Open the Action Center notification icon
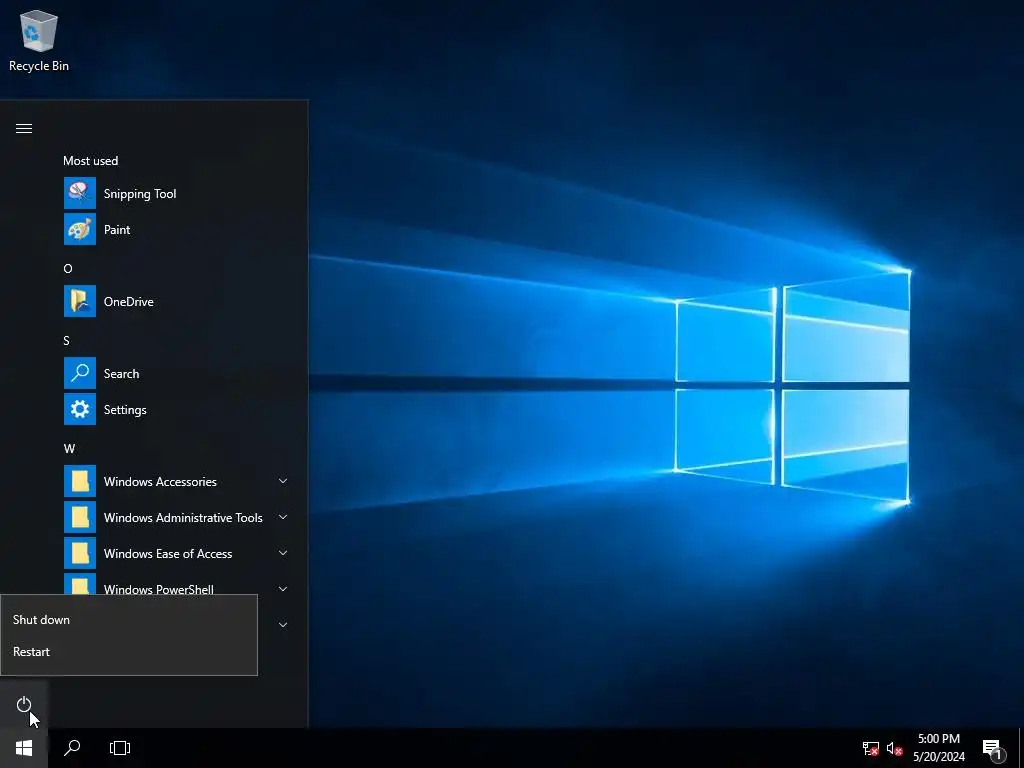The image size is (1024, 768). [993, 748]
